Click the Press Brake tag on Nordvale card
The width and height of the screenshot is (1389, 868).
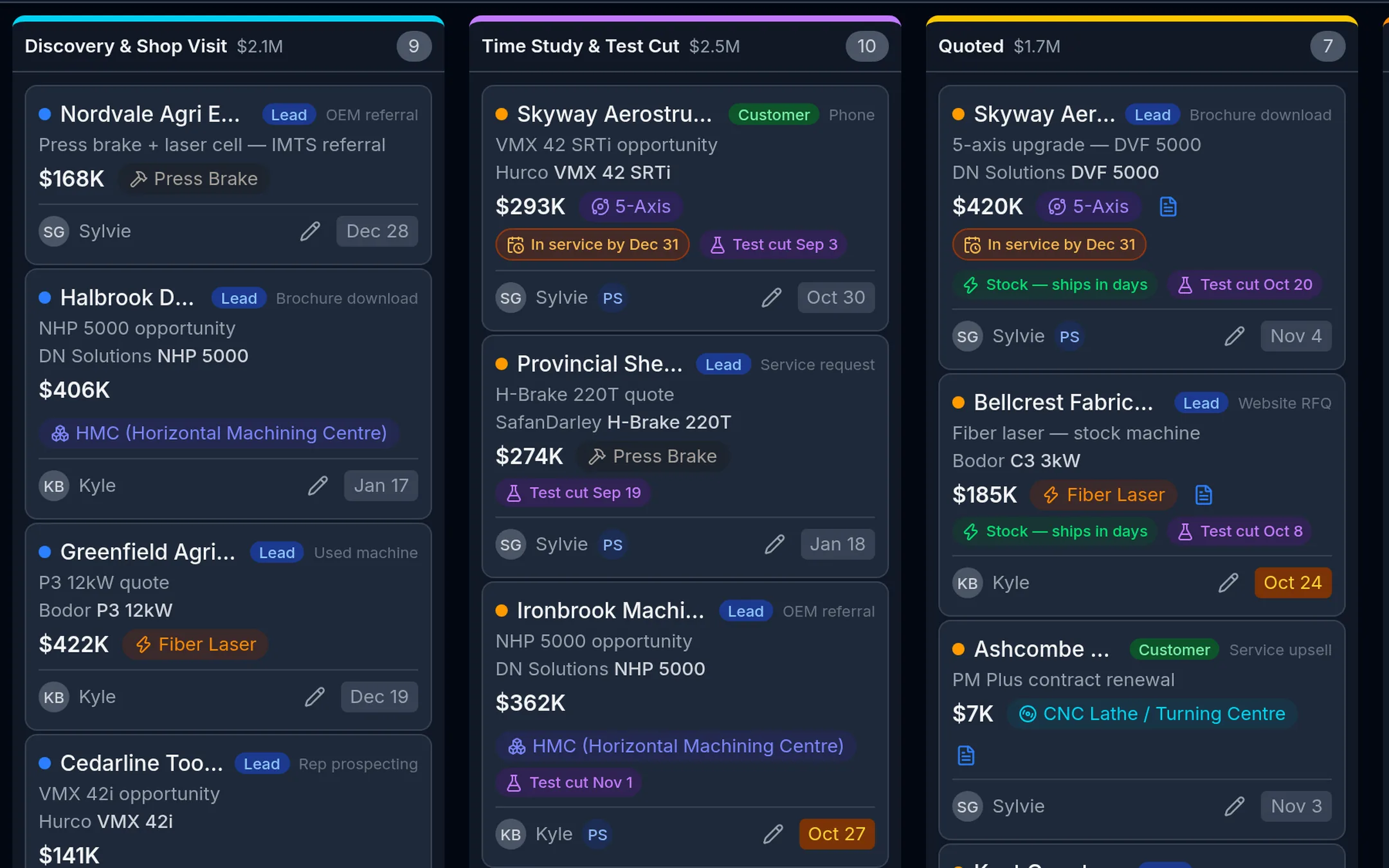[194, 179]
